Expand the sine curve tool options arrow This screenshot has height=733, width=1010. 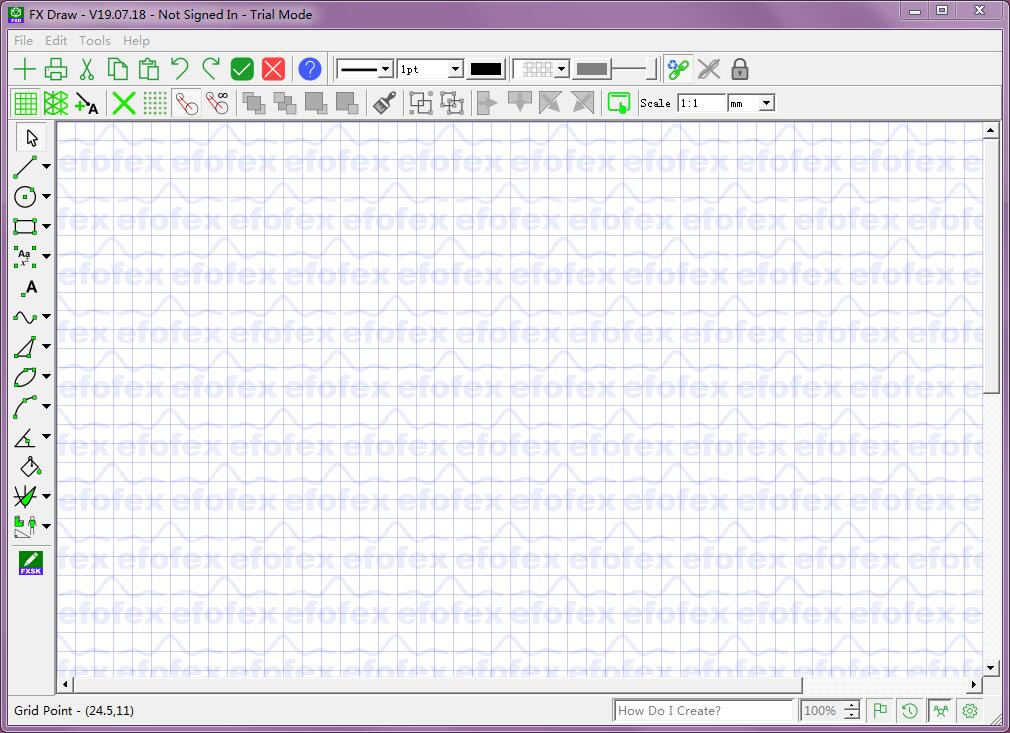pos(46,317)
